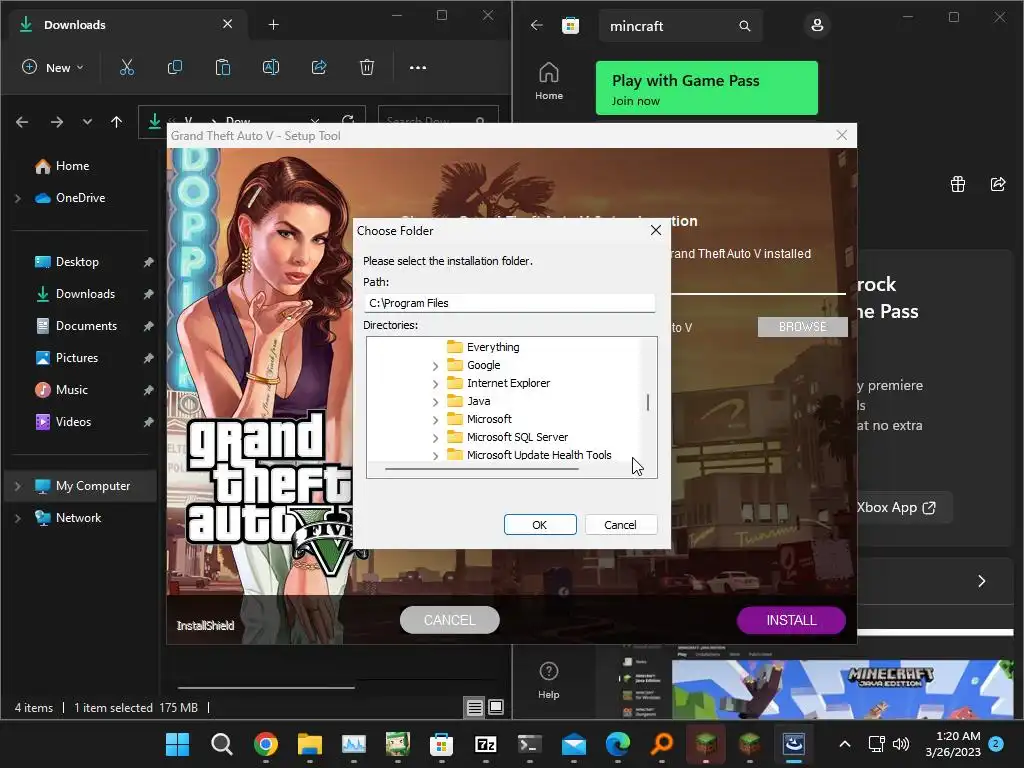Select the Downloads tab in File Explorer
Viewport: 1024px width, 768px height.
click(x=124, y=25)
